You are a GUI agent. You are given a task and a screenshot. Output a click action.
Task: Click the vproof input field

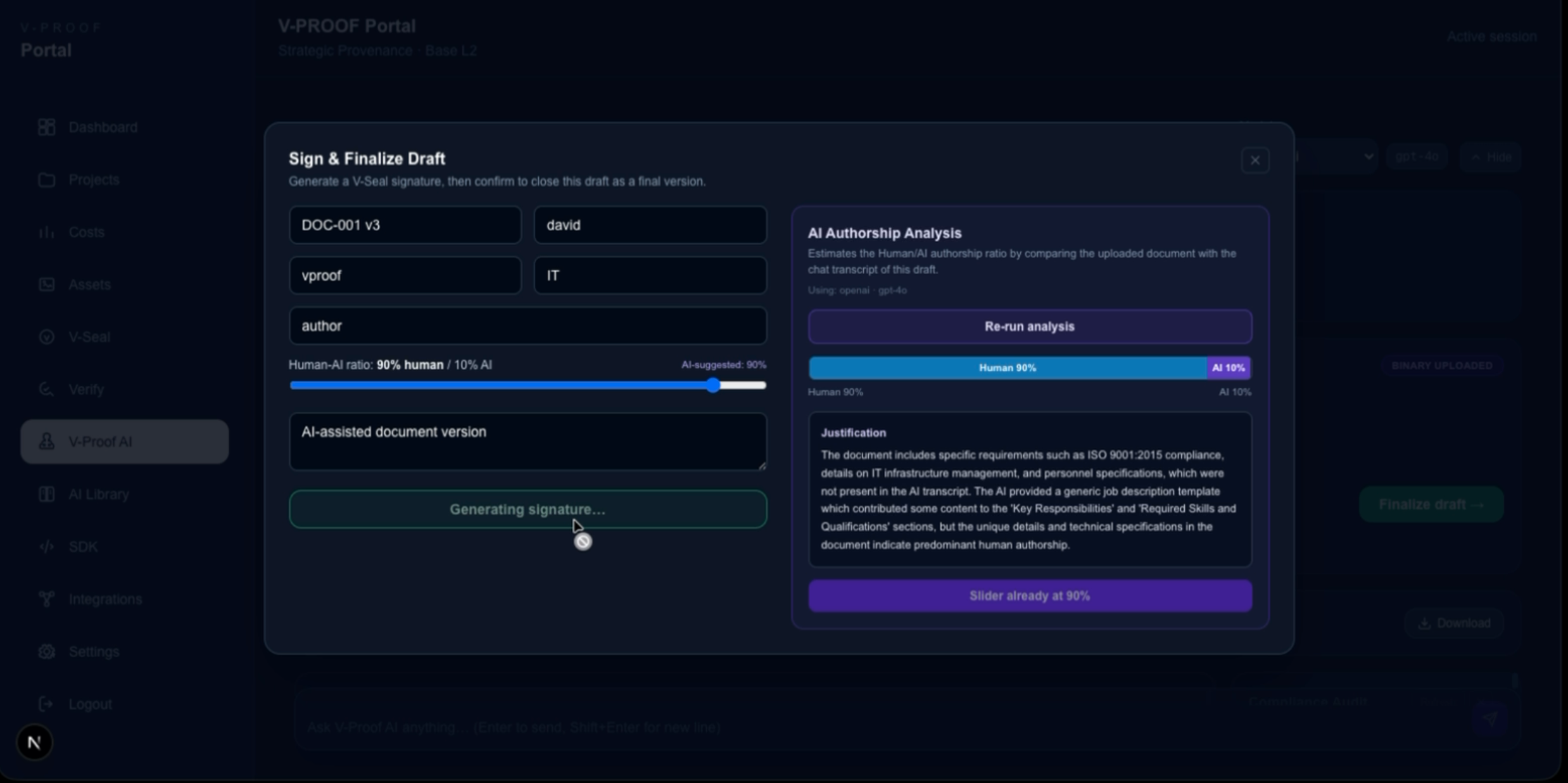tap(405, 276)
